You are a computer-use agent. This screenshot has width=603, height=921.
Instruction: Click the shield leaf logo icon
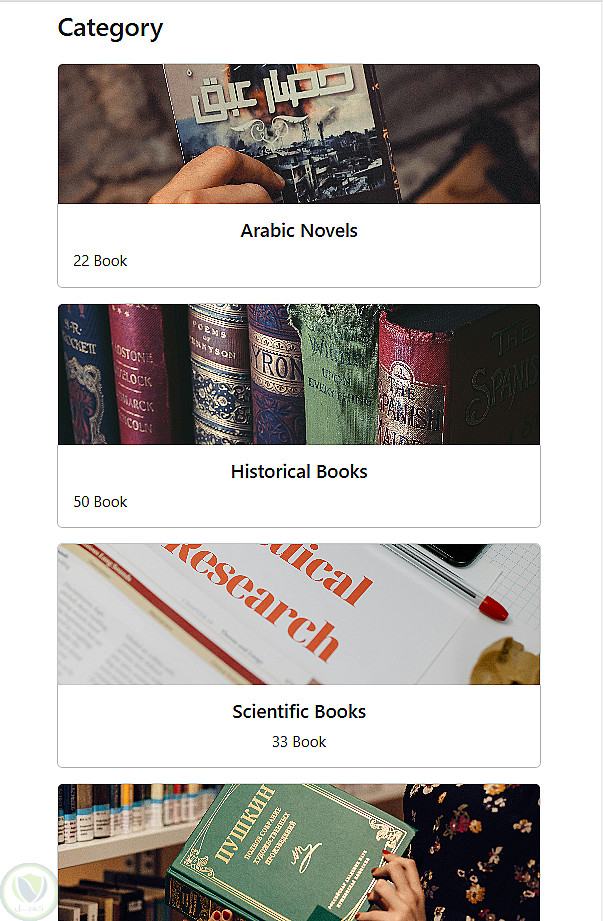tap(28, 893)
